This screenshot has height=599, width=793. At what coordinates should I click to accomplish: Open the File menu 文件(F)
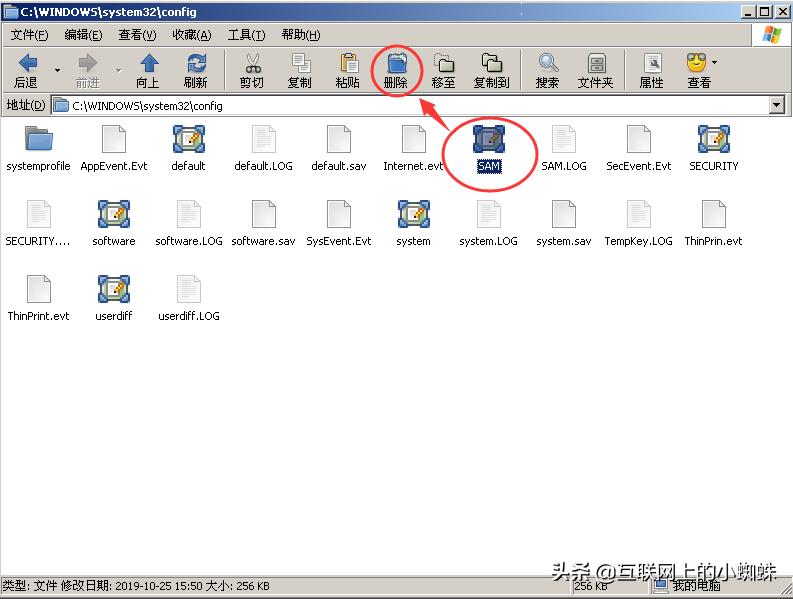(29, 35)
